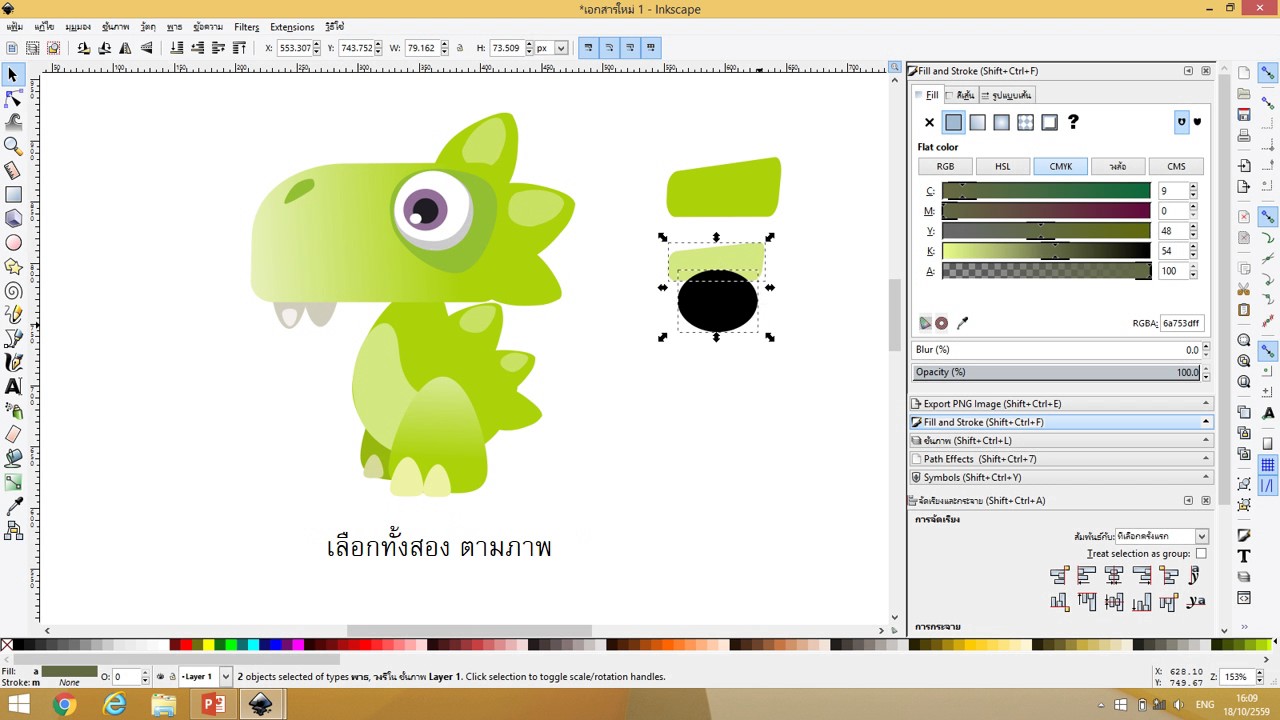Flip selection horizontally

125,48
